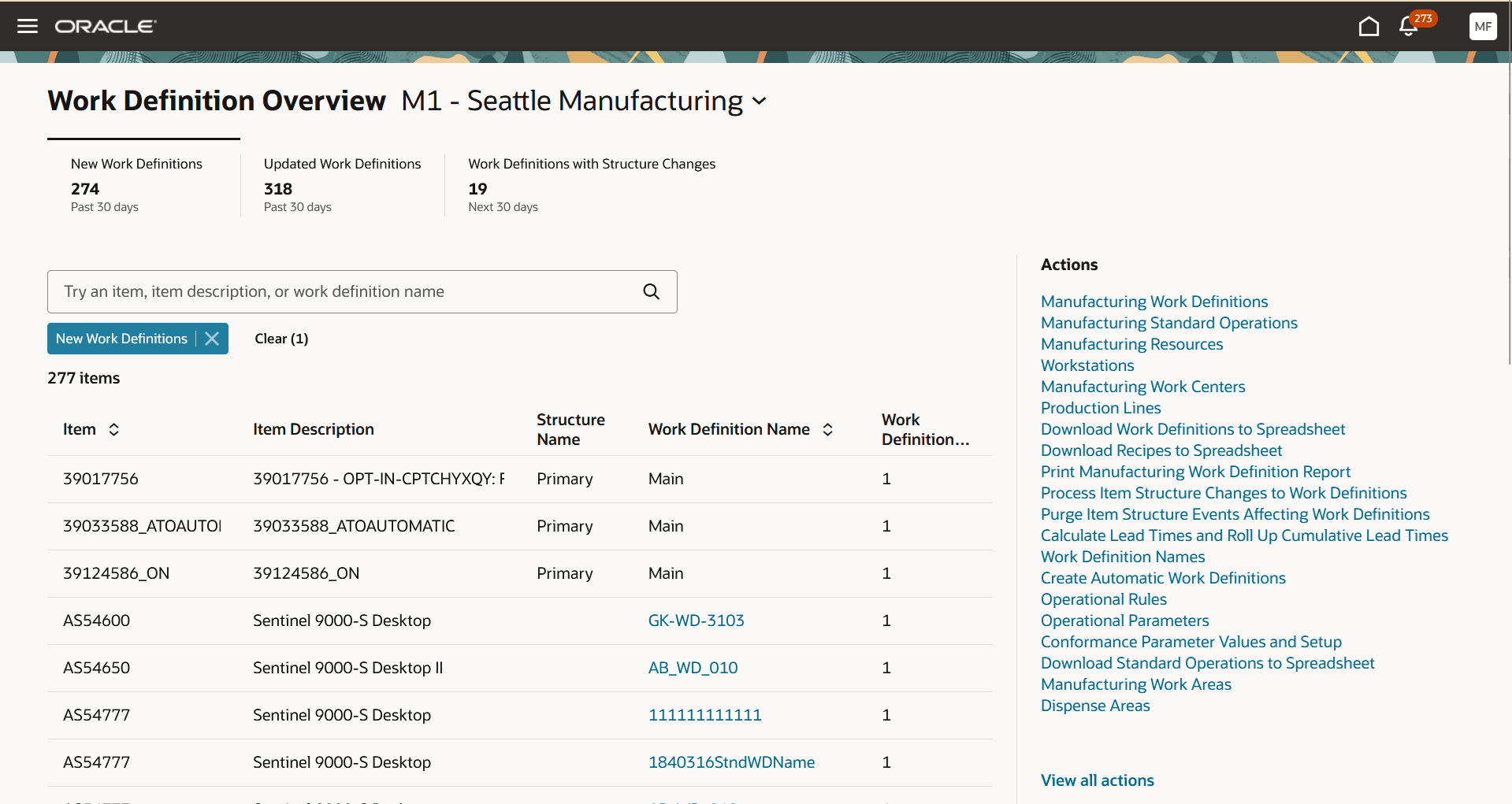Open Purge Item Structure Events link
1512x804 pixels.
click(1235, 514)
